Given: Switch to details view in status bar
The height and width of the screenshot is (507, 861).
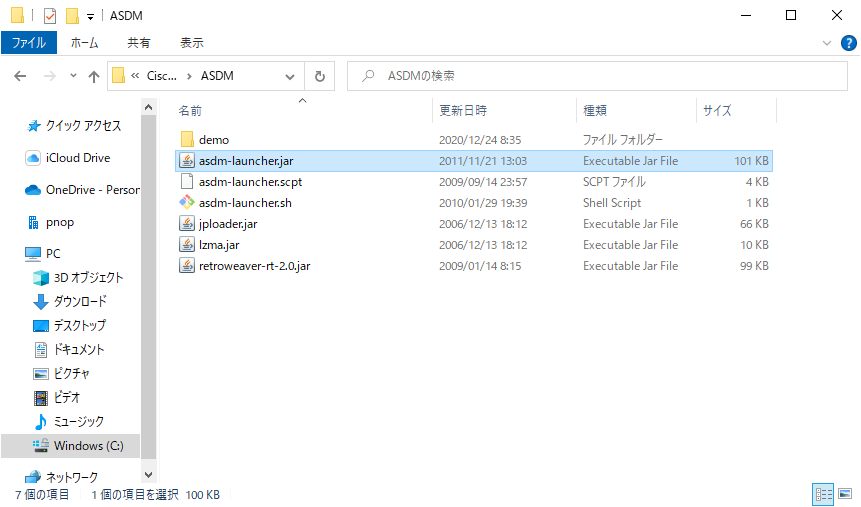Looking at the screenshot, I should (x=823, y=494).
